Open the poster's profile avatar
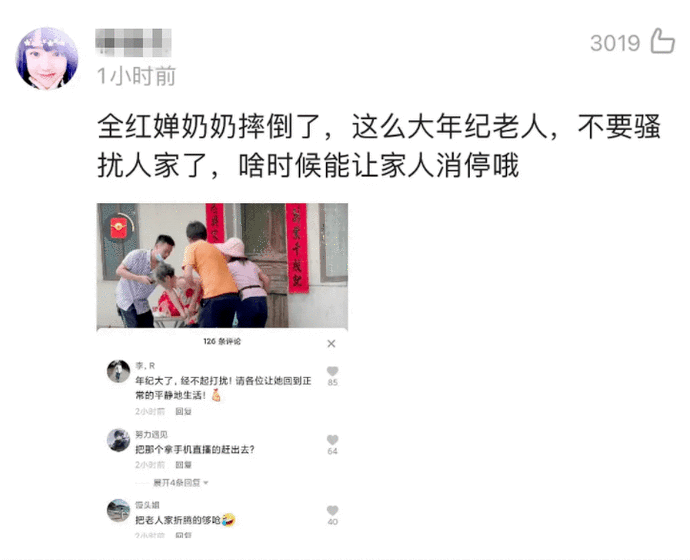Screen dimensions: 690x560 point(46,58)
